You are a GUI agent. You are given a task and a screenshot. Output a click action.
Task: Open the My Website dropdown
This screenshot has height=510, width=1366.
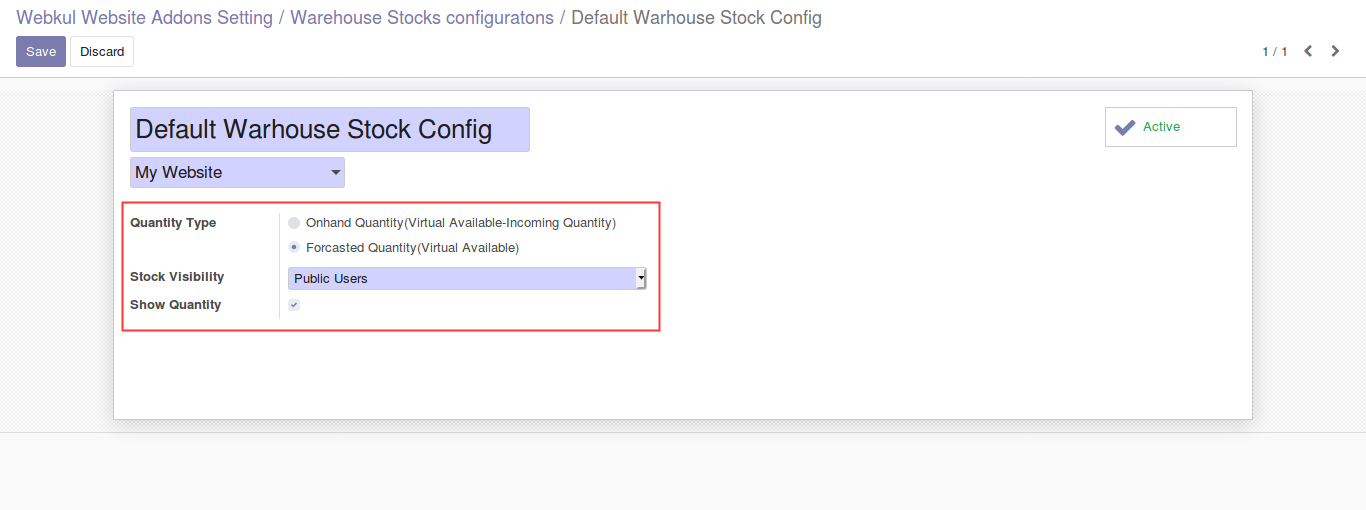click(x=237, y=173)
